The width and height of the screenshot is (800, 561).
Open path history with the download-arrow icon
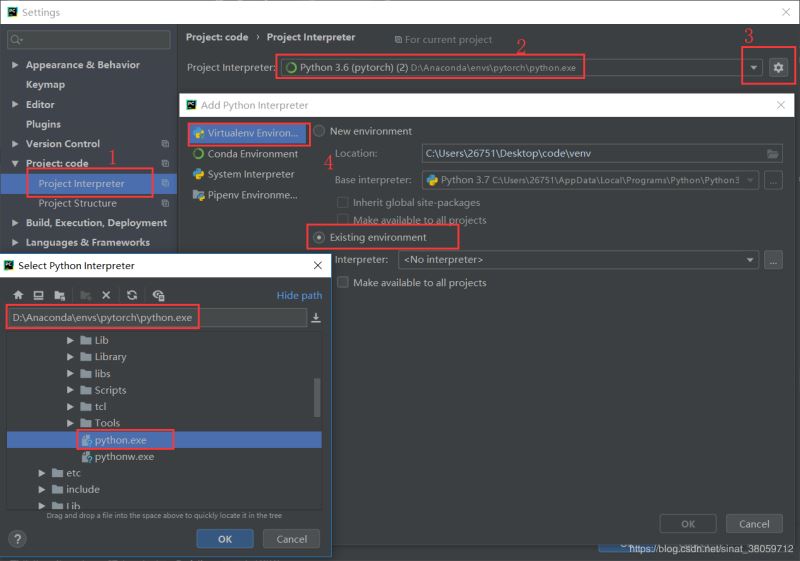[316, 318]
